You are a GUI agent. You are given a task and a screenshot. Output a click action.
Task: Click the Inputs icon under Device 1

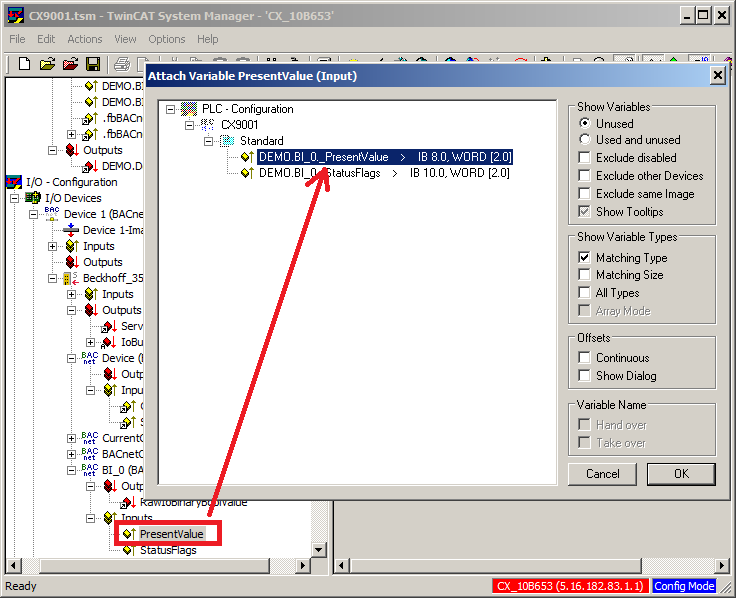pos(72,246)
